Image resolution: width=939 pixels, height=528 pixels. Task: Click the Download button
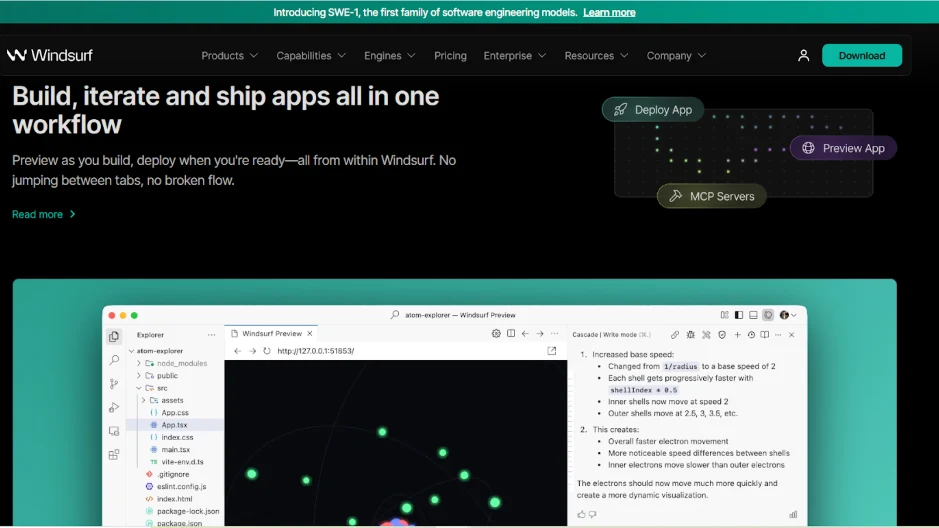[x=862, y=56]
